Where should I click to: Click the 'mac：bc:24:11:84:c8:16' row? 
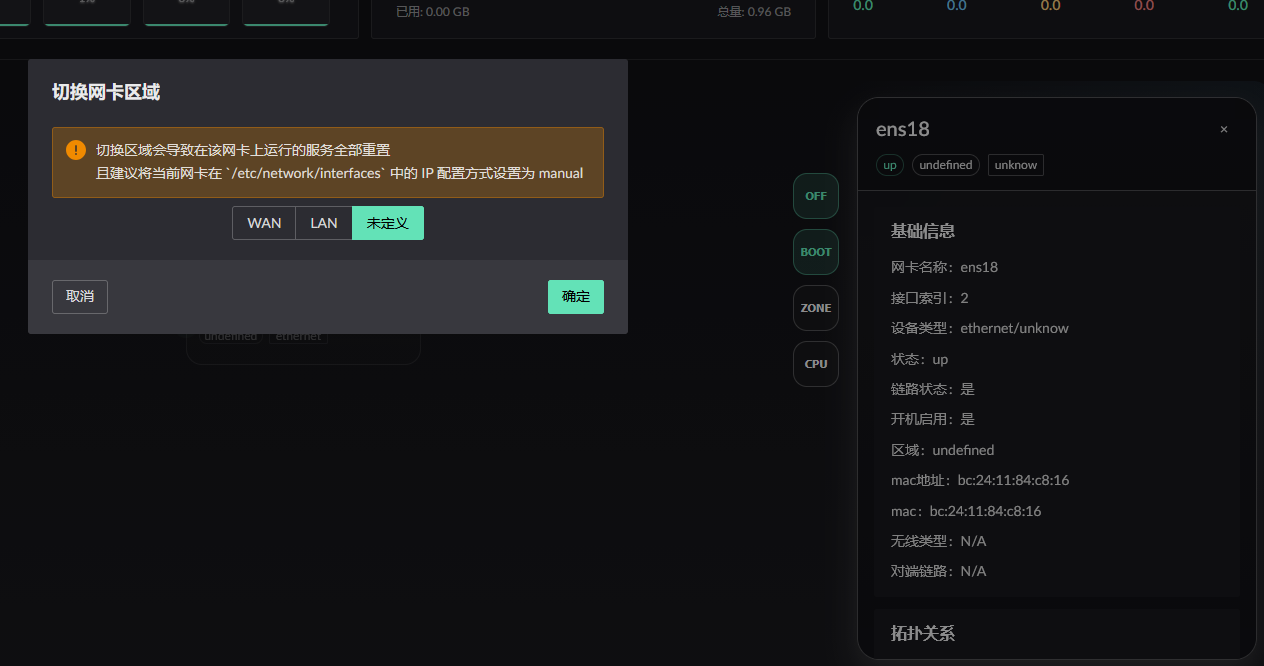[x=966, y=511]
